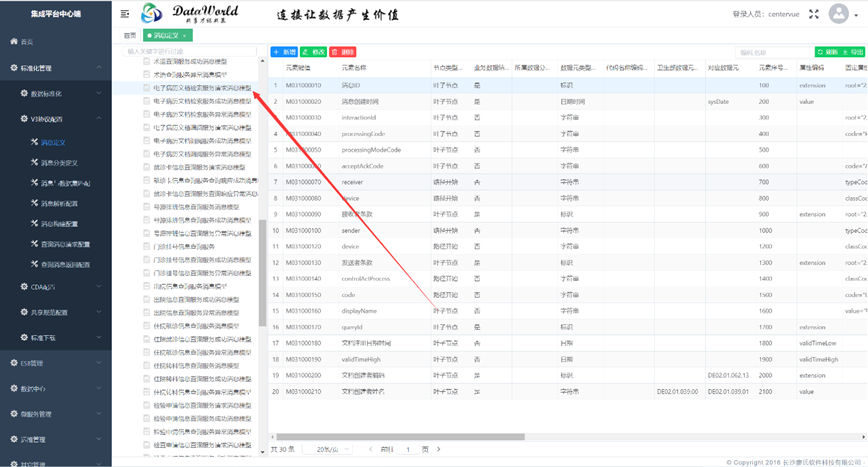Click the 导出 export button

(x=853, y=52)
